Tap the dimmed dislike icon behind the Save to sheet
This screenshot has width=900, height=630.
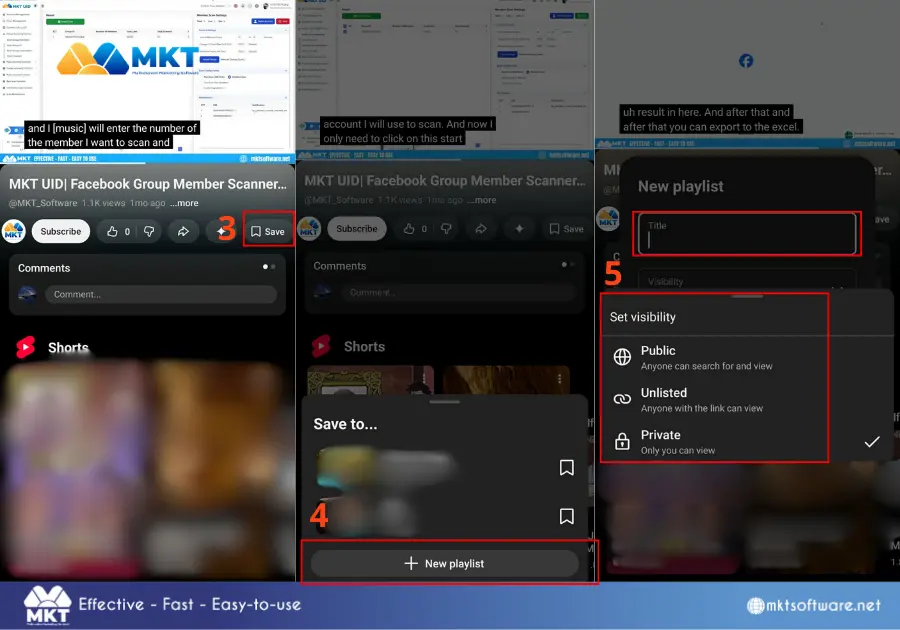coord(446,229)
